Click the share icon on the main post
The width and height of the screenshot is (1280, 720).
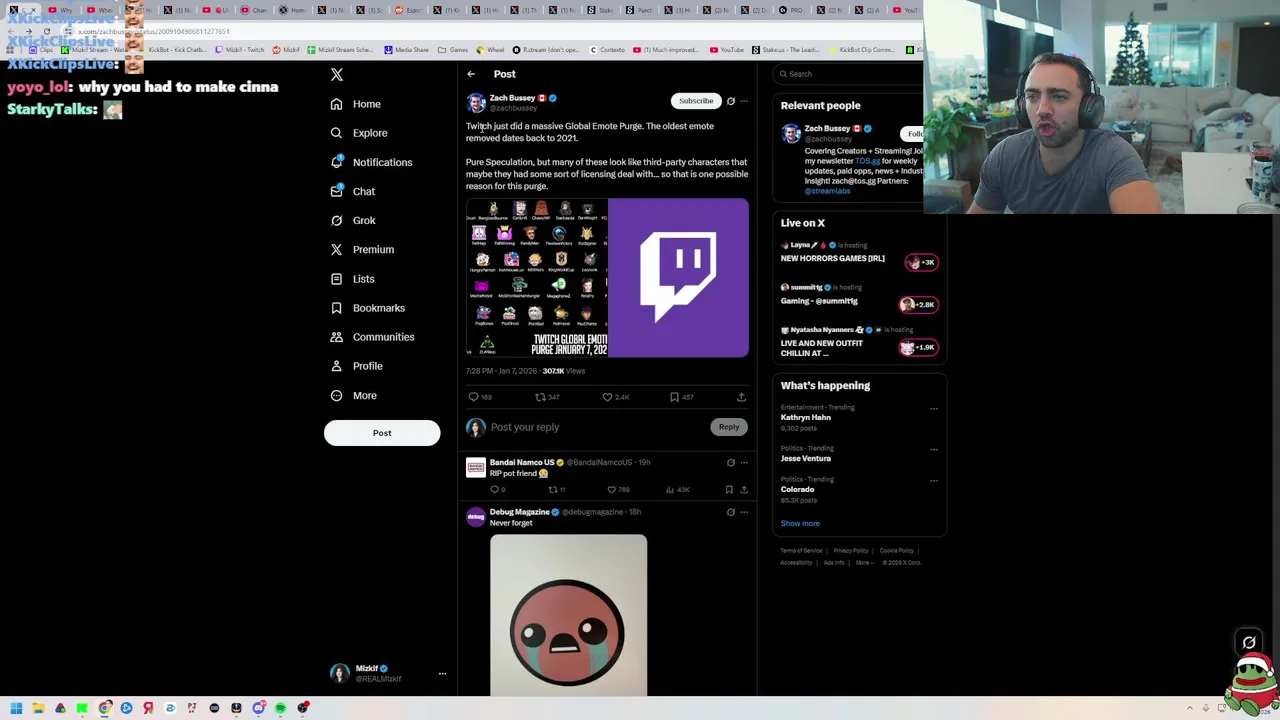741,397
